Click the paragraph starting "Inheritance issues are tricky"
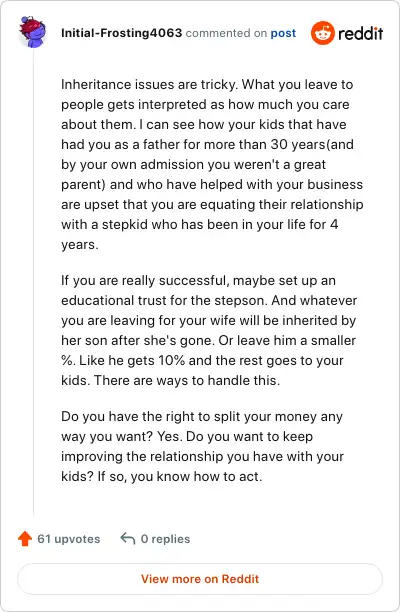 click(212, 164)
